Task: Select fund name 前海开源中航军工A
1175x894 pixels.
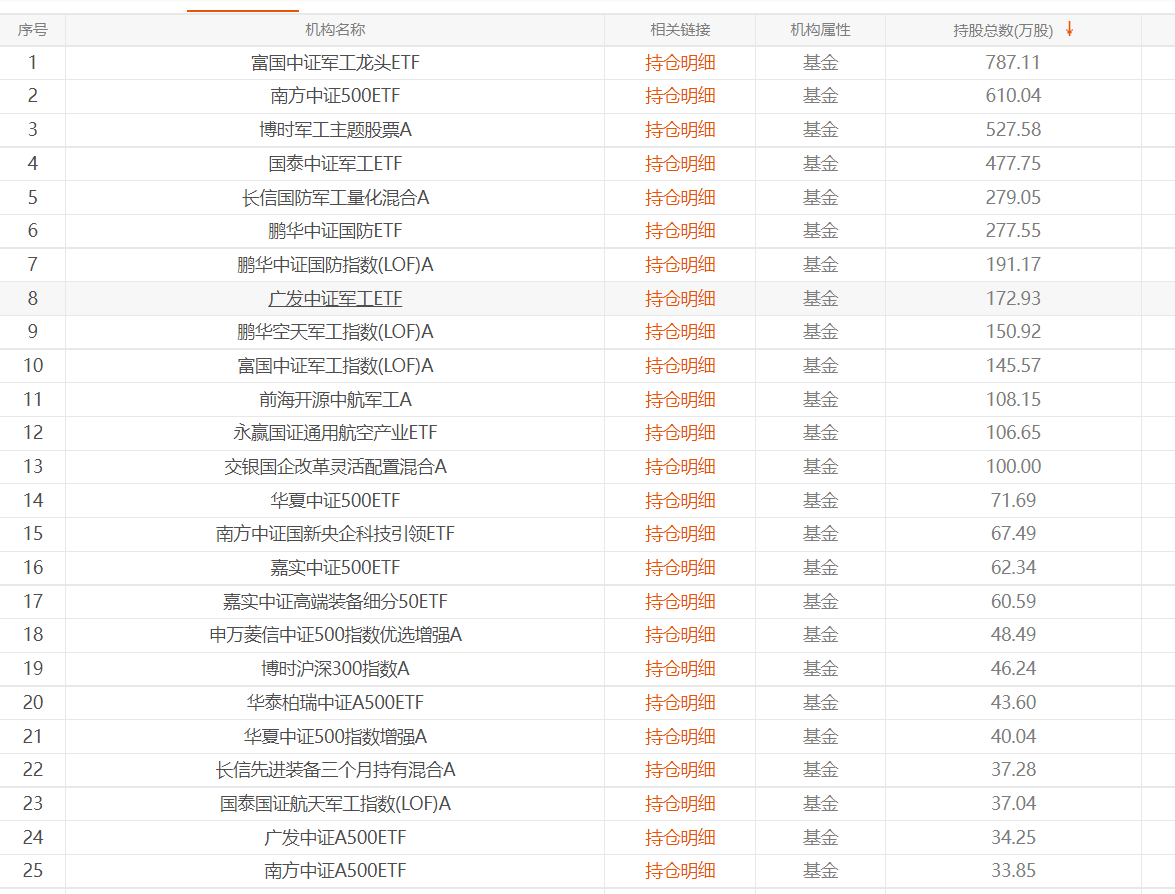Action: tap(335, 399)
